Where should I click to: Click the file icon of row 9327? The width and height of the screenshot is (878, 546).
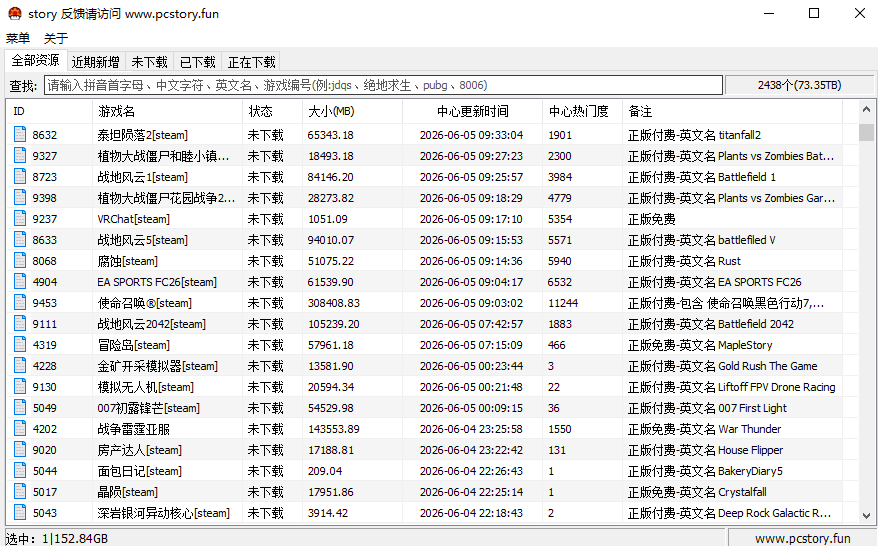(20, 155)
